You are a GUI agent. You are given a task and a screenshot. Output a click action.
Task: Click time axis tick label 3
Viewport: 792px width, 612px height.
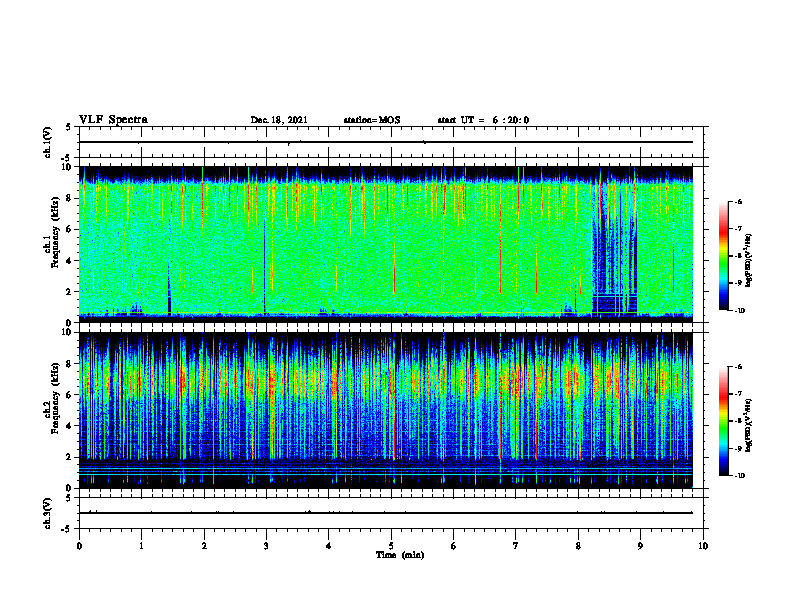(x=266, y=546)
